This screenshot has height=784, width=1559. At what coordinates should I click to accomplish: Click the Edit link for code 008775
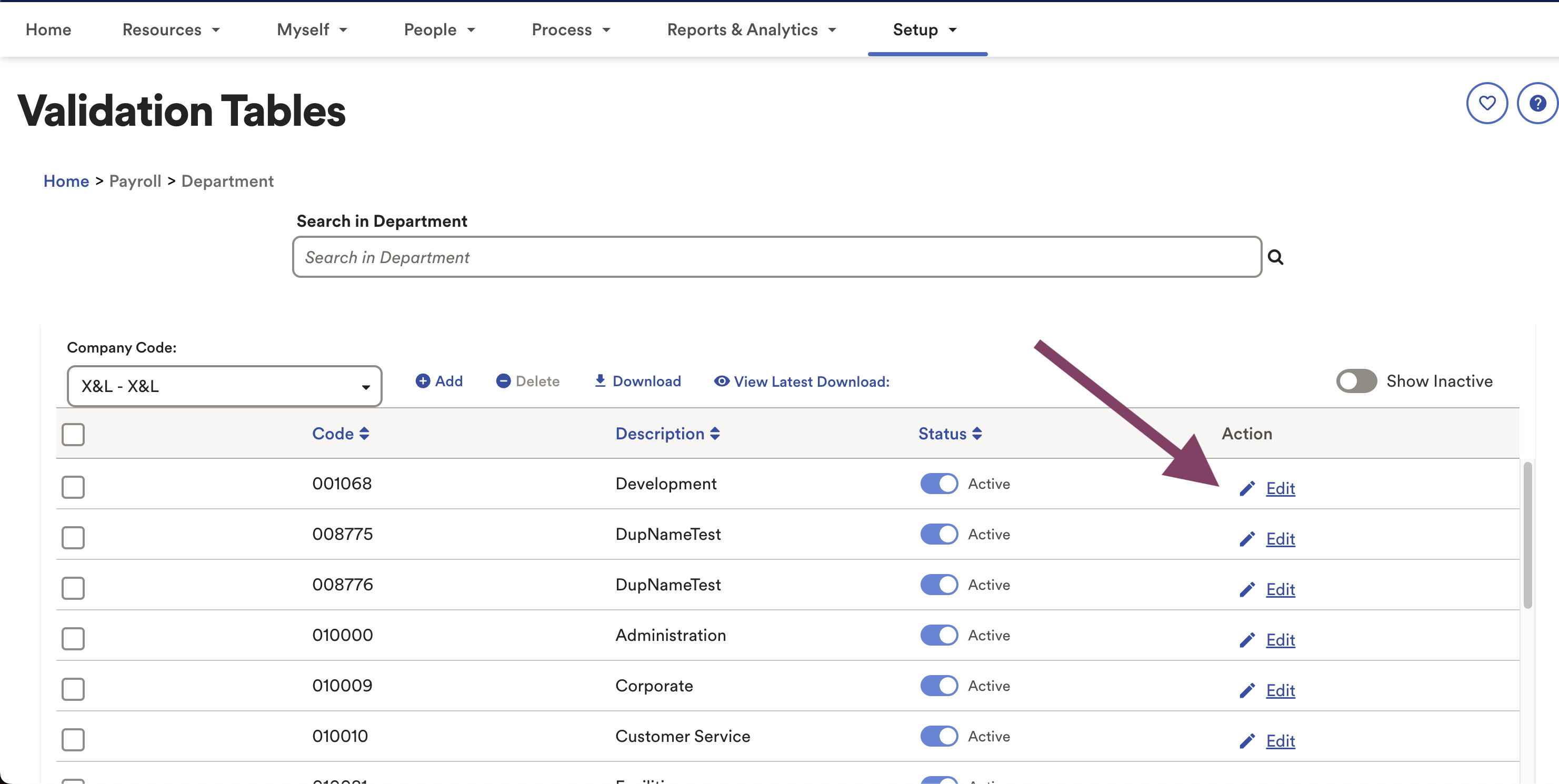(x=1281, y=538)
